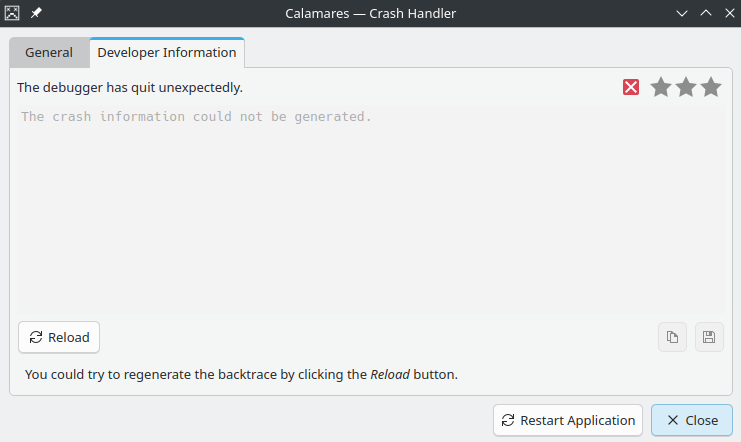741x442 pixels.
Task: Switch to the General tab
Action: tap(49, 52)
